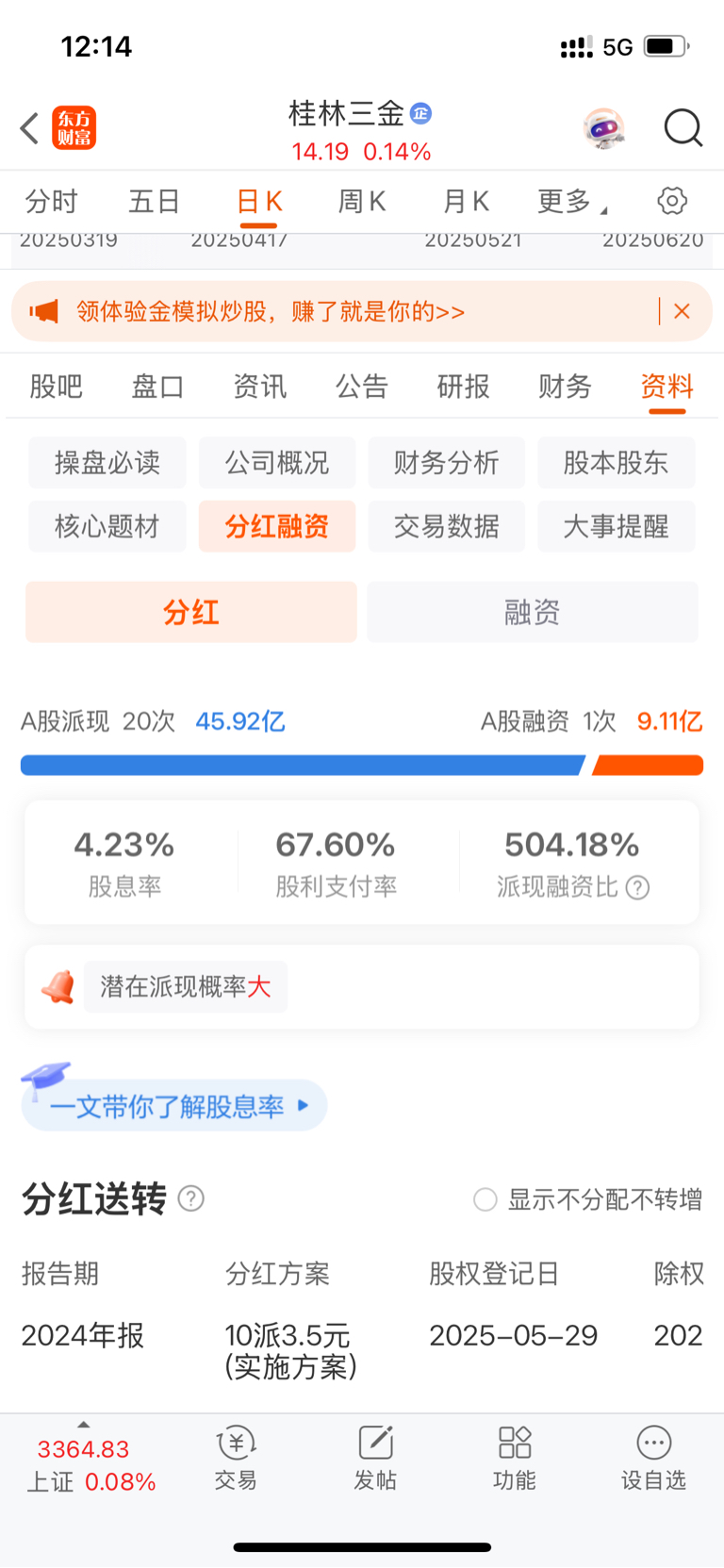Close the 模拟炒股 promo banner
This screenshot has width=724, height=1568.
coord(683,311)
